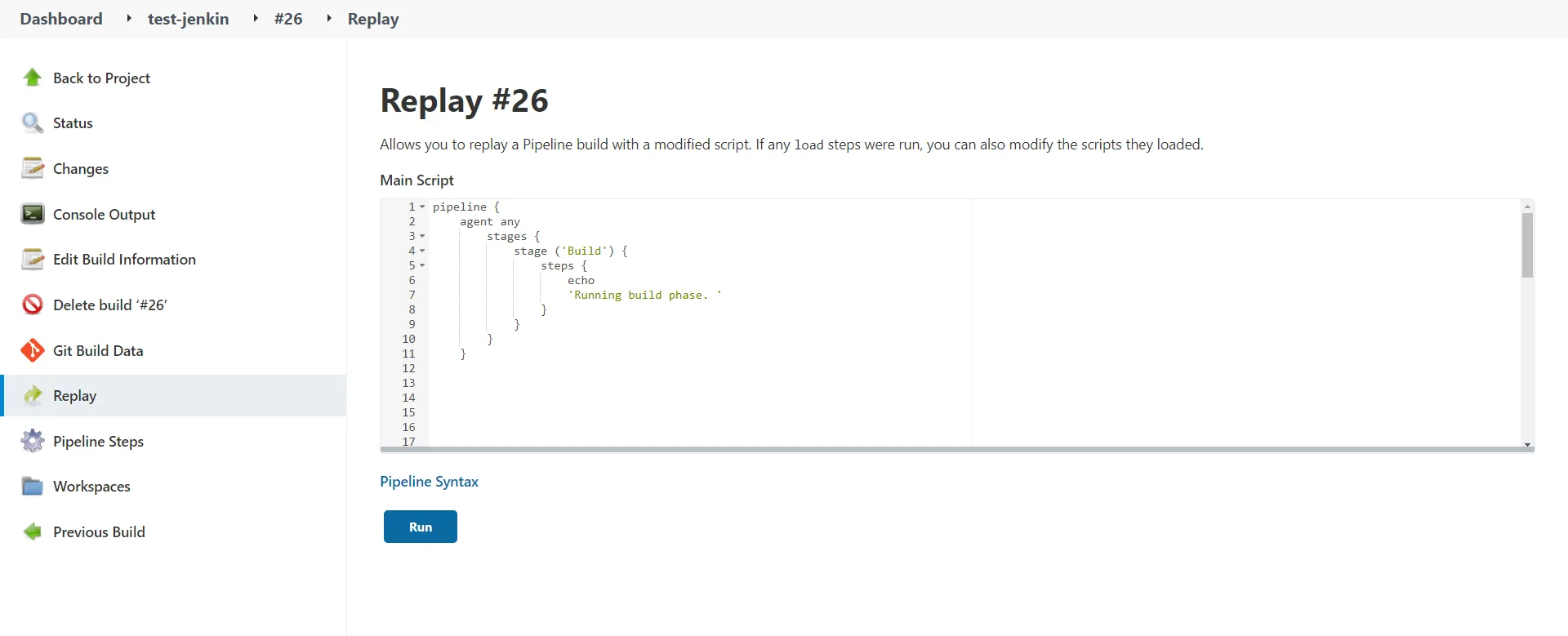Screen dimensions: 1568x636
Task: Click the 'stages {' line in editor
Action: tap(514, 237)
